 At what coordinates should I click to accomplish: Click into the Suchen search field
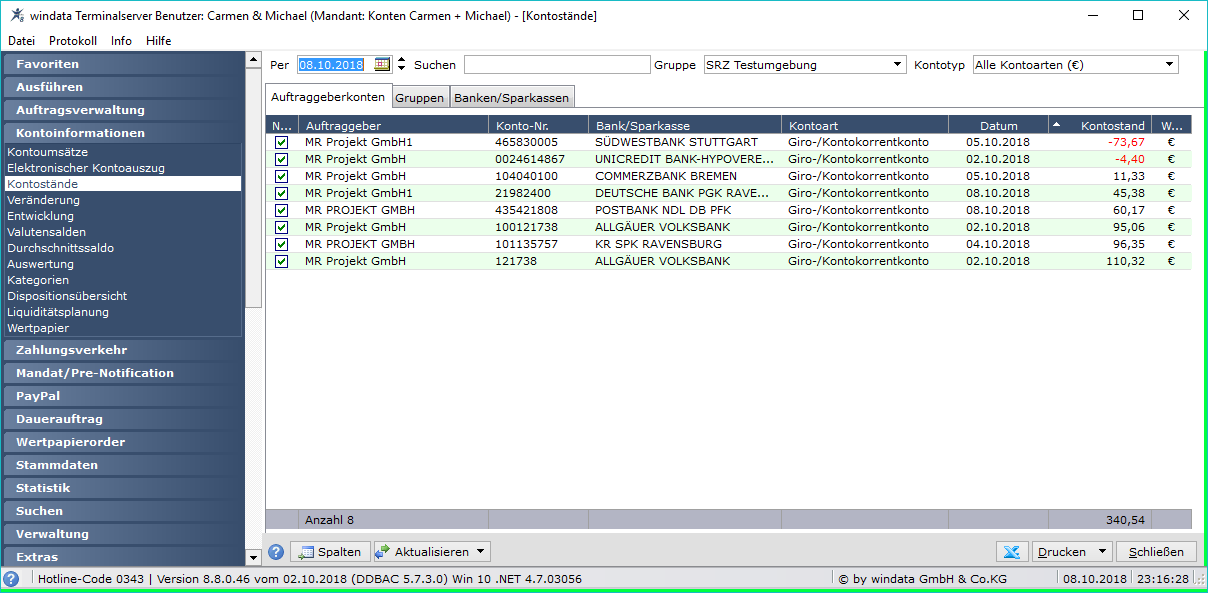[x=557, y=65]
